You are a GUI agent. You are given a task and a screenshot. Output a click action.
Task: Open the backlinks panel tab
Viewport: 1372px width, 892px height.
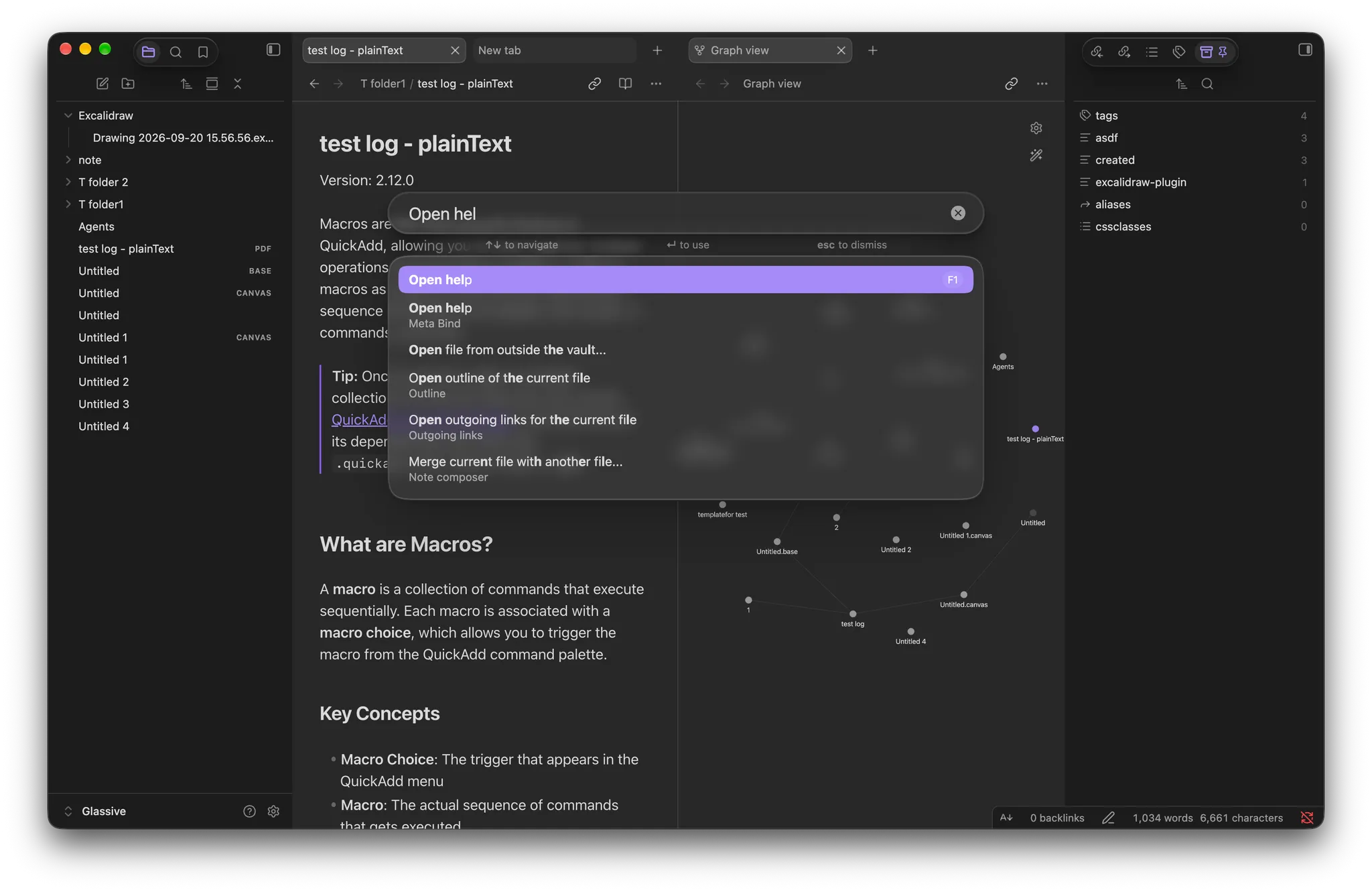click(x=1097, y=52)
